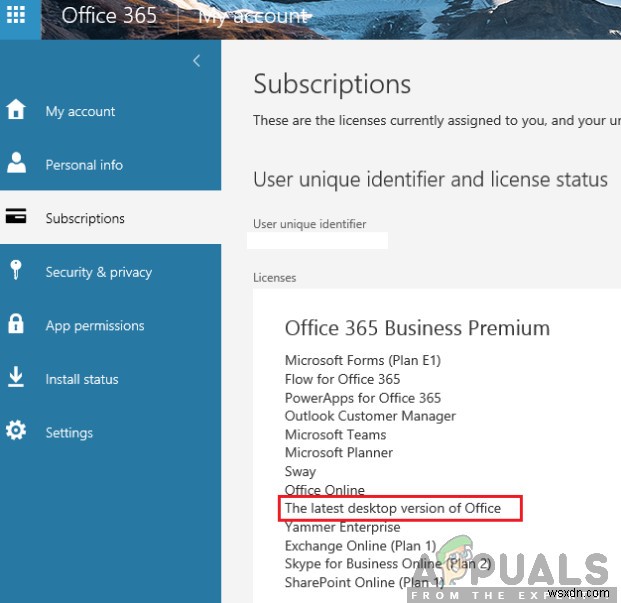The height and width of the screenshot is (603, 621).
Task: Click the padlock icon for App permissions
Action: pos(16,325)
